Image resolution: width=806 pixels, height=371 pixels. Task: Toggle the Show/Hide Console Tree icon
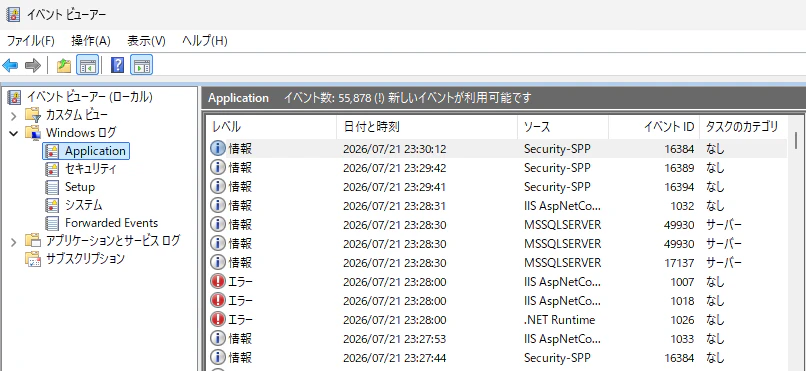87,65
